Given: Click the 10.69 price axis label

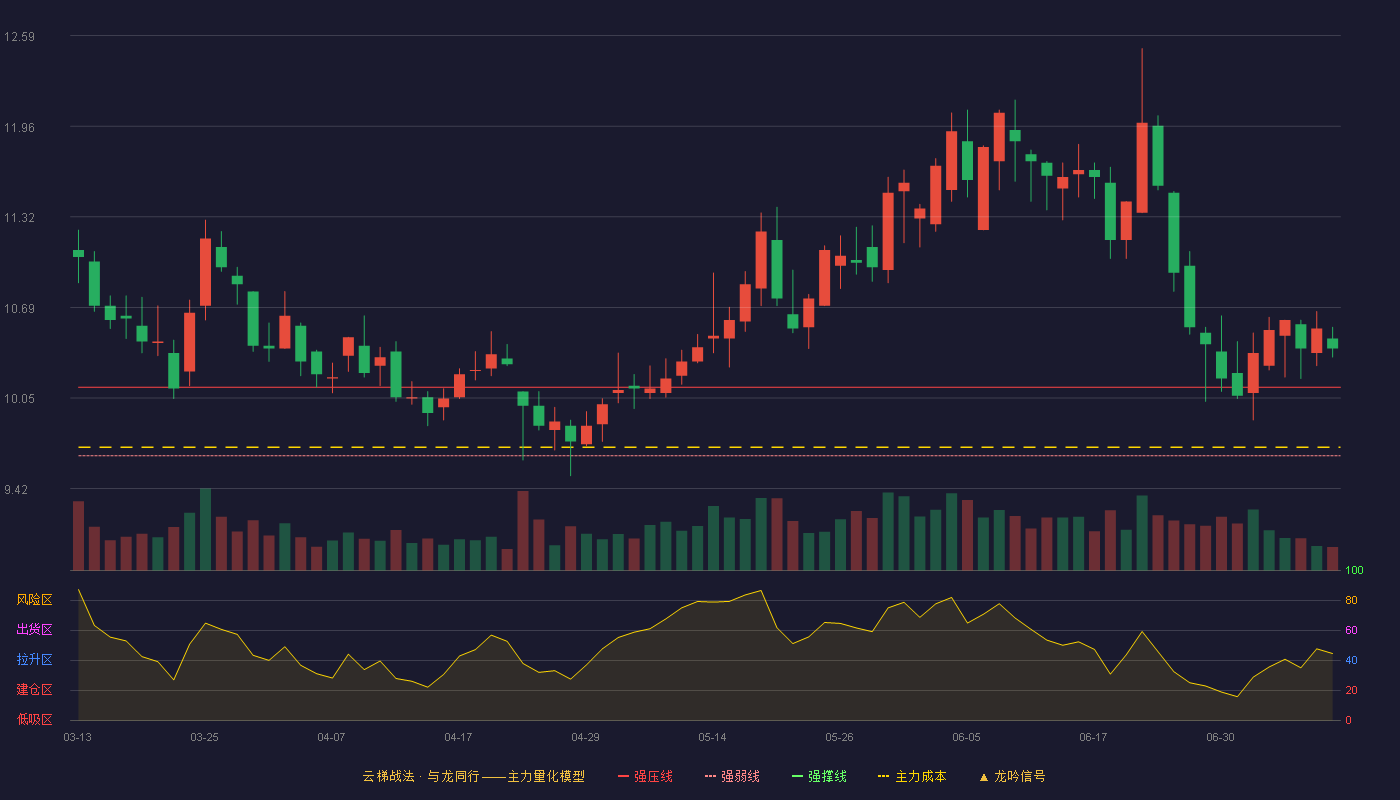Looking at the screenshot, I should (19, 308).
